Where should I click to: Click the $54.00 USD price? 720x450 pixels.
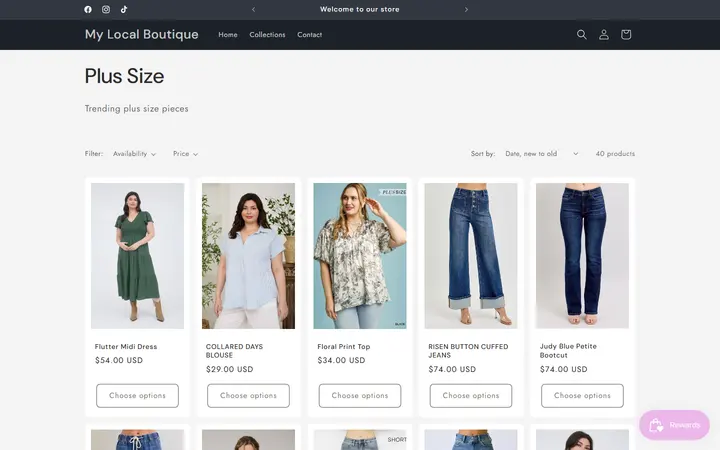[119, 360]
